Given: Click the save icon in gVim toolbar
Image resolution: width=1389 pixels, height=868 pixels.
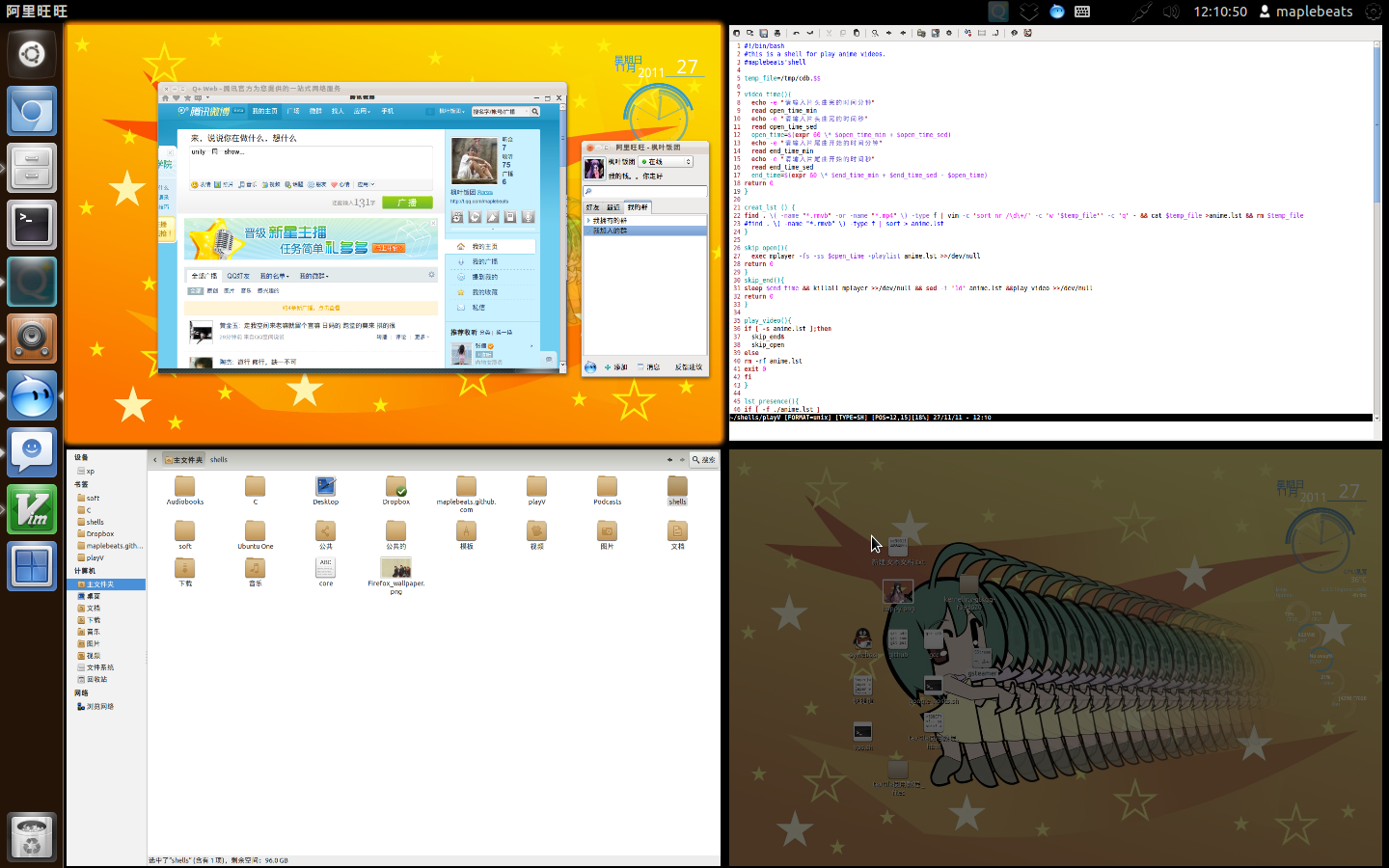Looking at the screenshot, I should click(763, 33).
